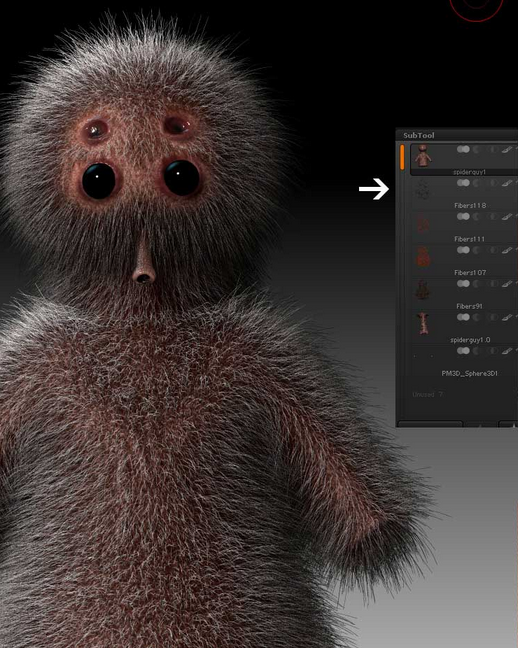Click the polypaint brush icon on Fibers107
The image size is (518, 648).
click(x=507, y=250)
